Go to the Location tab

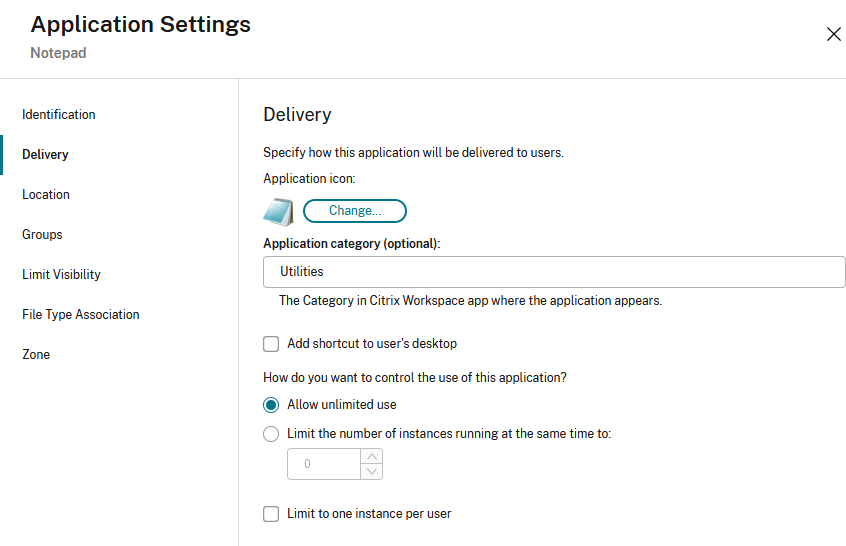(x=46, y=195)
